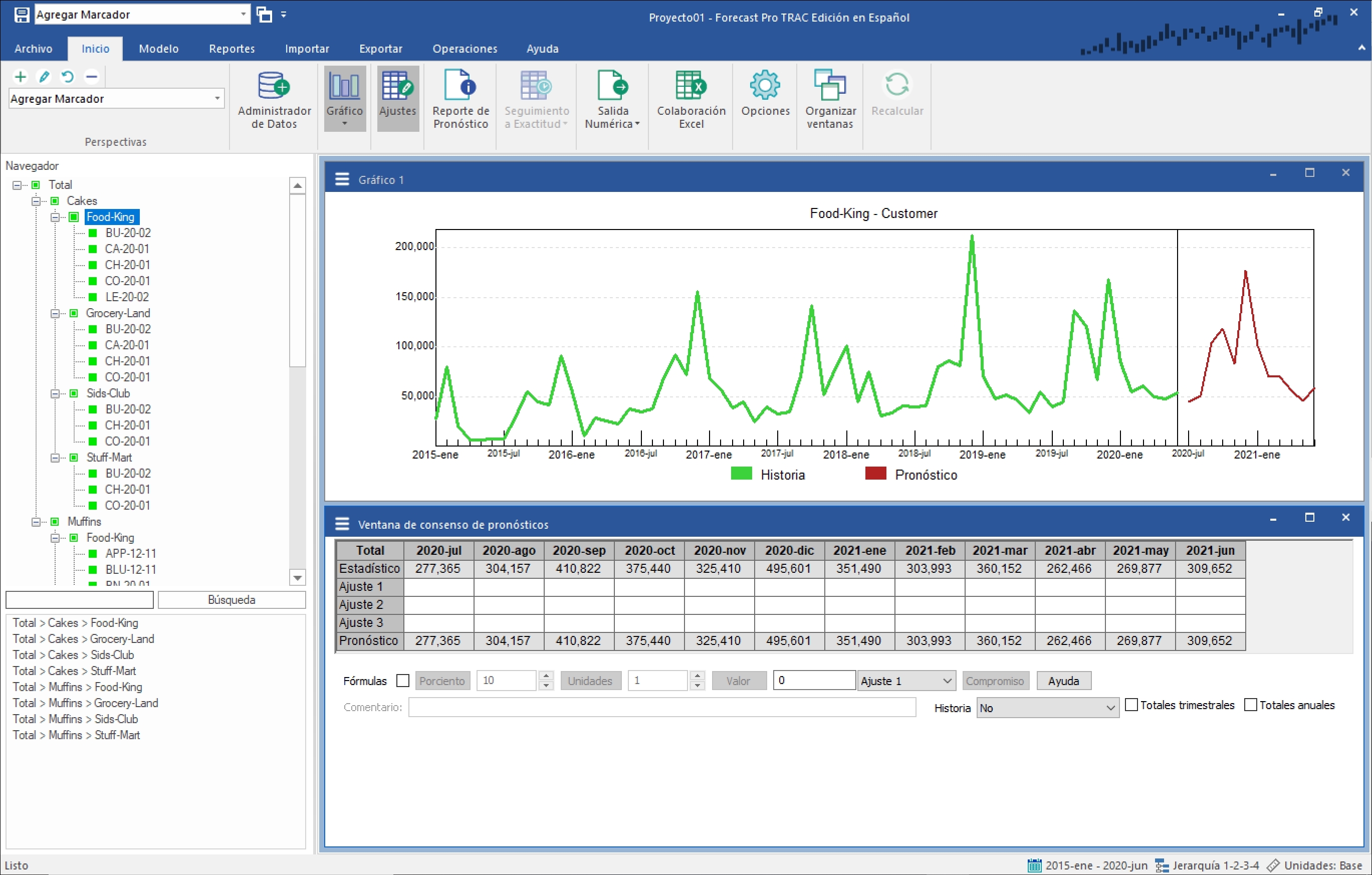This screenshot has width=1372, height=875.
Task: Open the Historia dropdown set to No
Action: click(1047, 708)
